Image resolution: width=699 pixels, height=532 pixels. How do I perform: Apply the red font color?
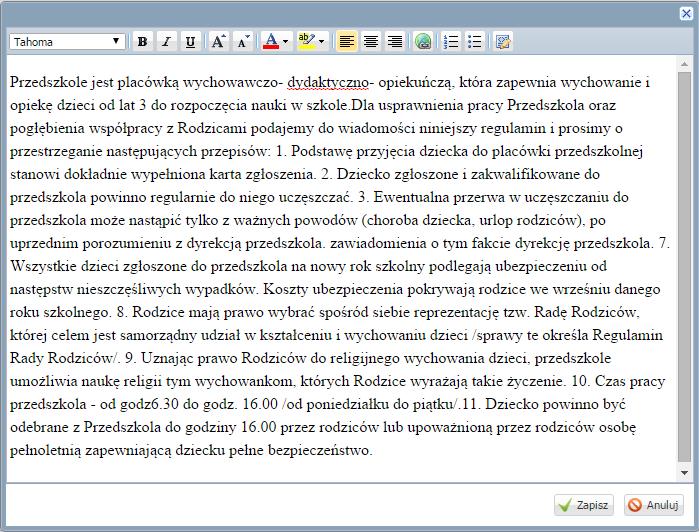271,42
